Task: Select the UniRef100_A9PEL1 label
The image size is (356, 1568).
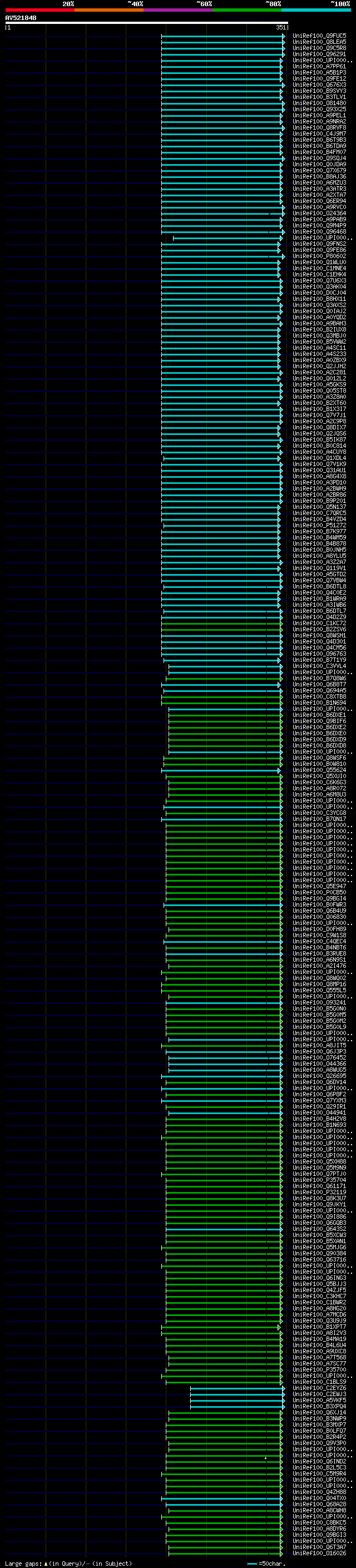Action: coord(319,115)
